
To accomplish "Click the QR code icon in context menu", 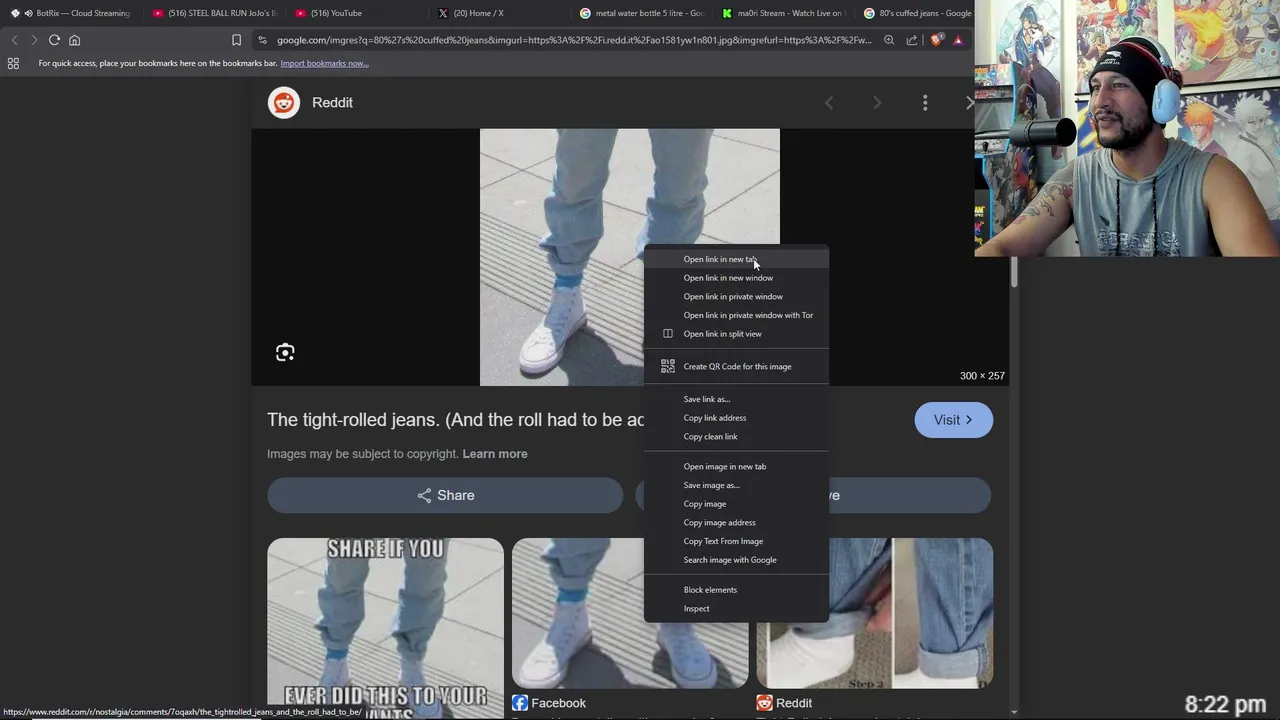I will coord(668,366).
